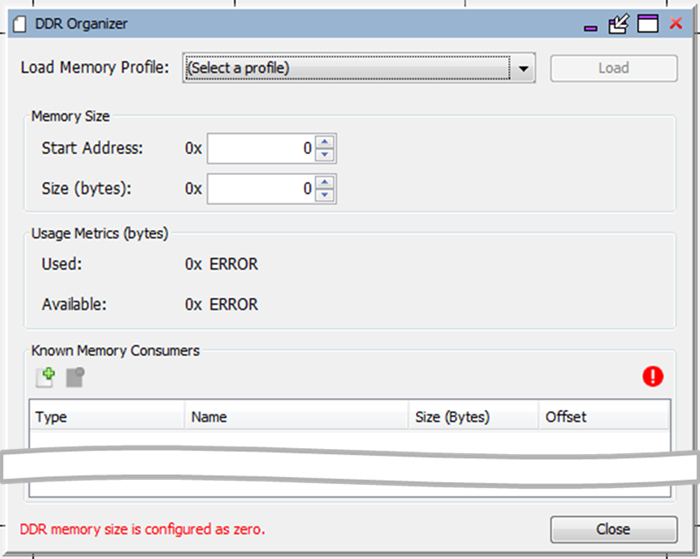The width and height of the screenshot is (700, 559).
Task: Click the Start Address input field
Action: click(x=262, y=148)
